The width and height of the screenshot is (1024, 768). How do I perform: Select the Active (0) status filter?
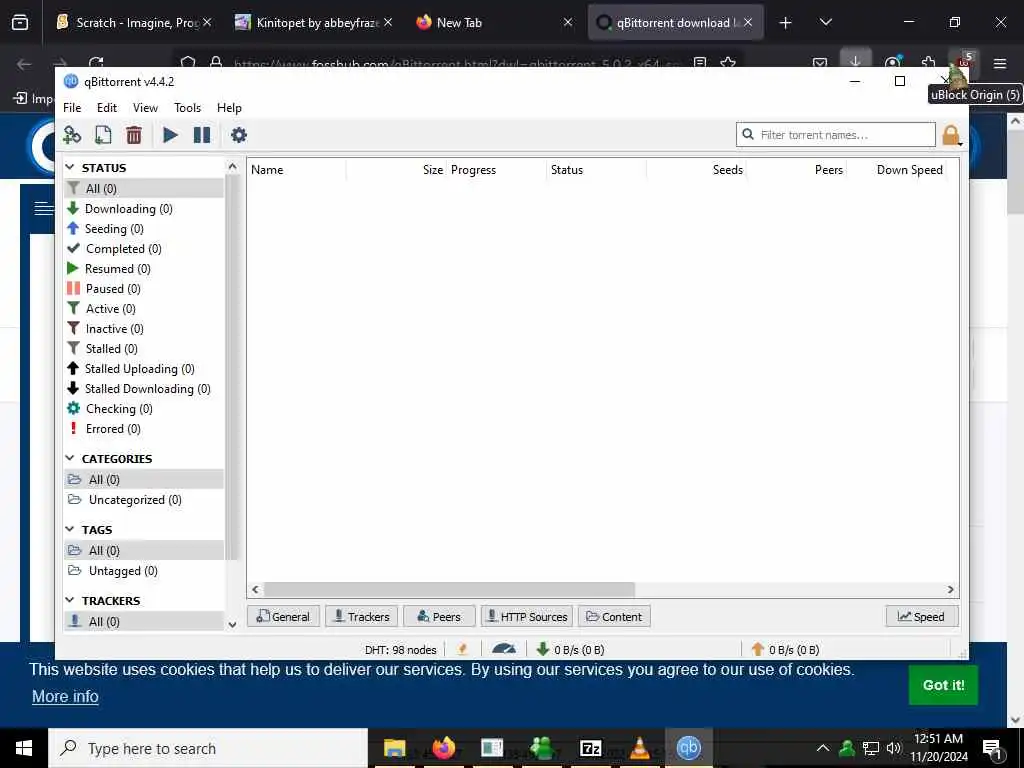[144, 309]
